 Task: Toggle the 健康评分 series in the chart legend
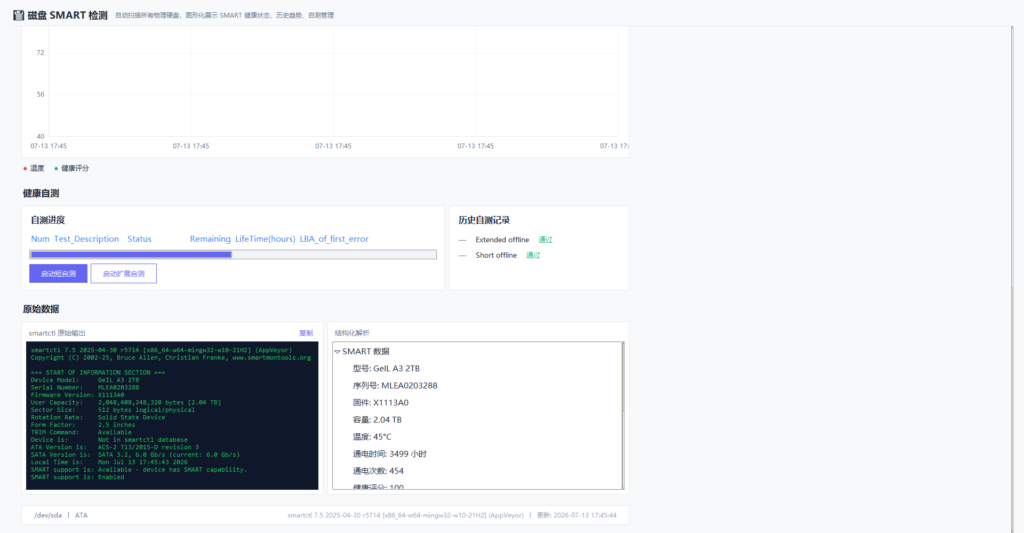[x=72, y=169]
